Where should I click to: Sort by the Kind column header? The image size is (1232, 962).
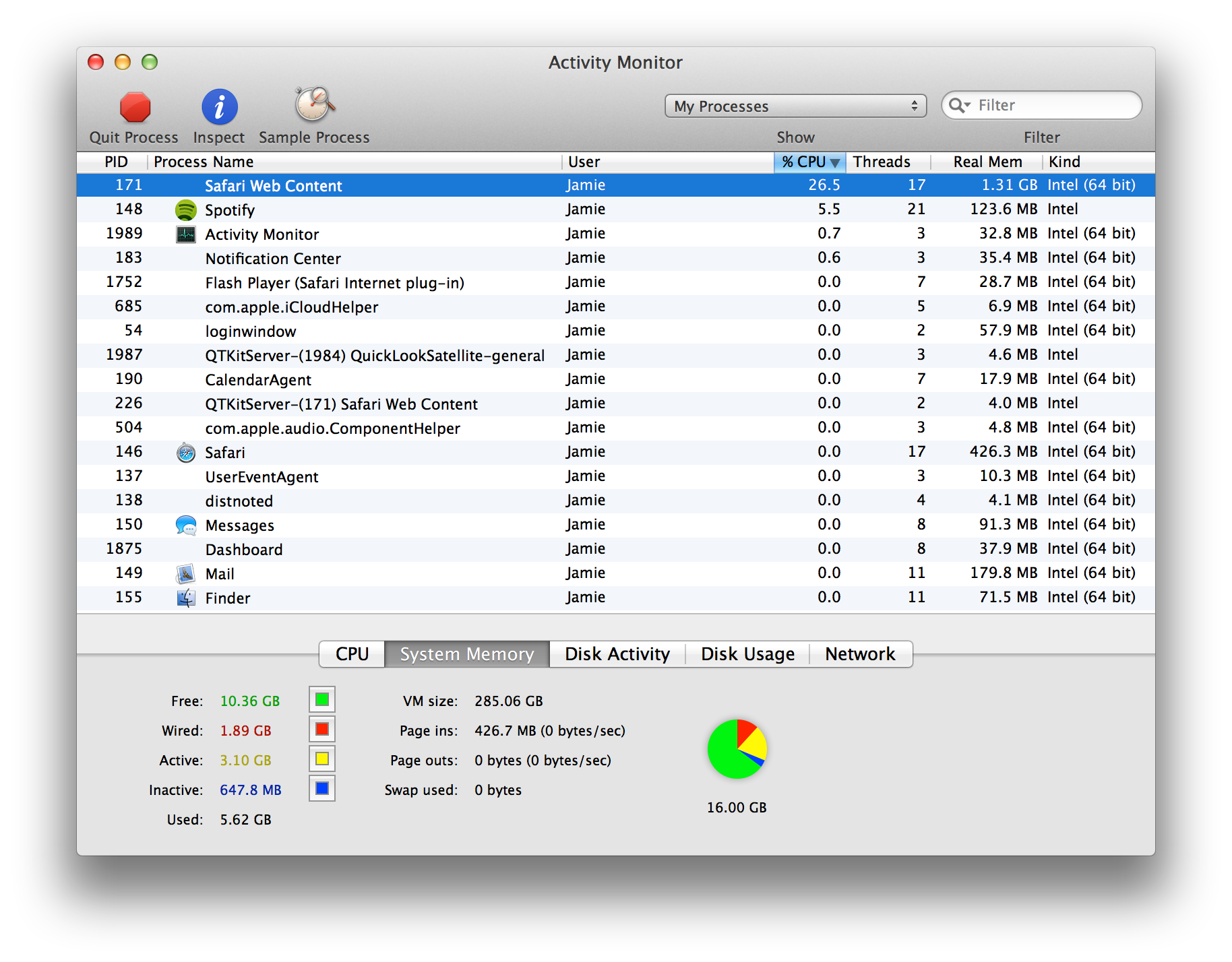1099,162
